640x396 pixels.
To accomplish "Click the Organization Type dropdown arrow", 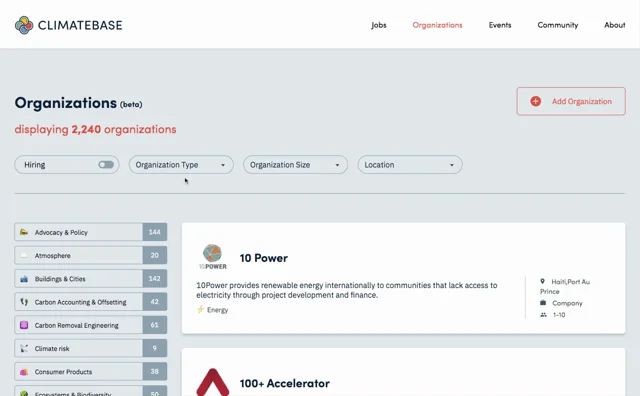I will tap(223, 165).
